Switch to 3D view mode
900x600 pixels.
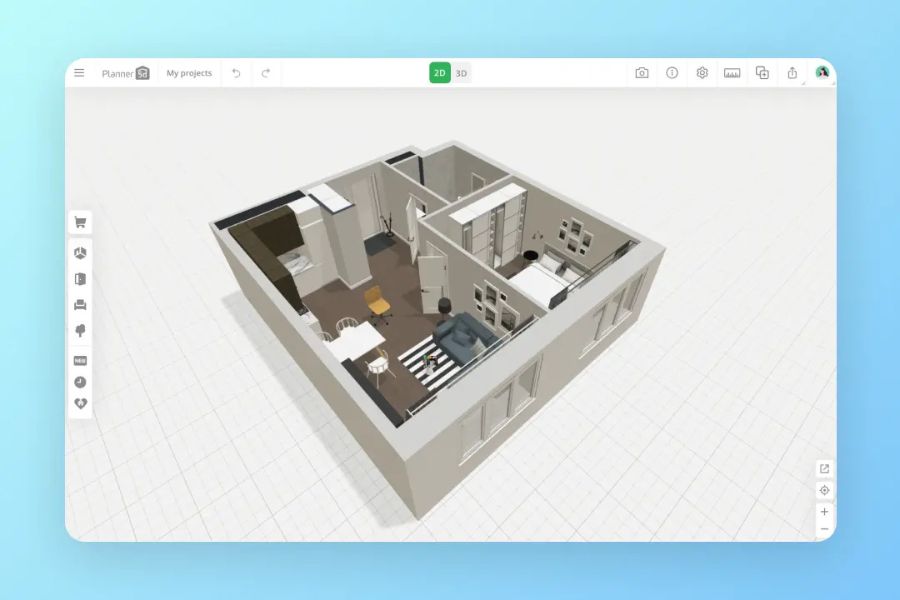461,73
